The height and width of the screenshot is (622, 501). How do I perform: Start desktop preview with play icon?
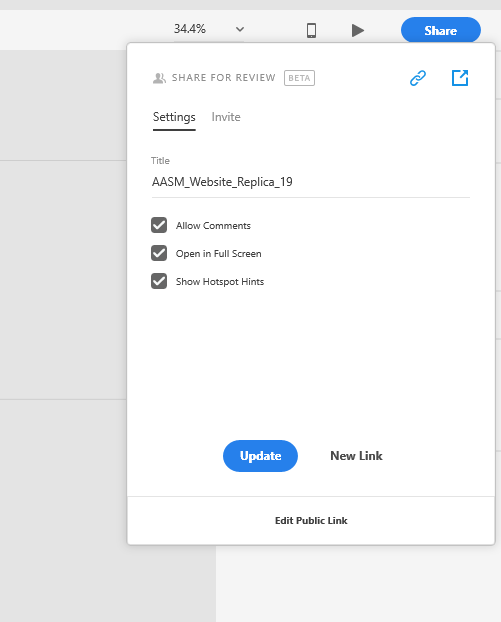[358, 30]
